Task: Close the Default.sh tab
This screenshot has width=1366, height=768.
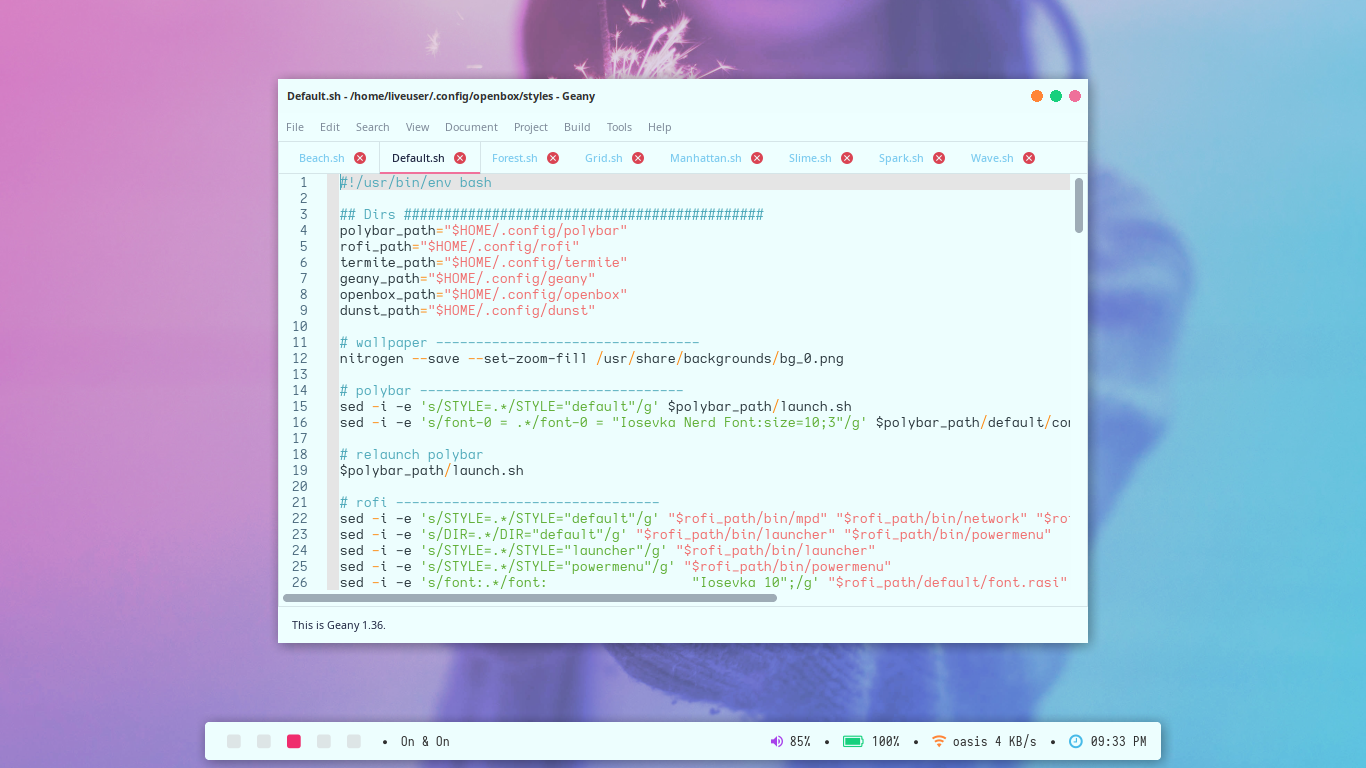Action: (460, 158)
